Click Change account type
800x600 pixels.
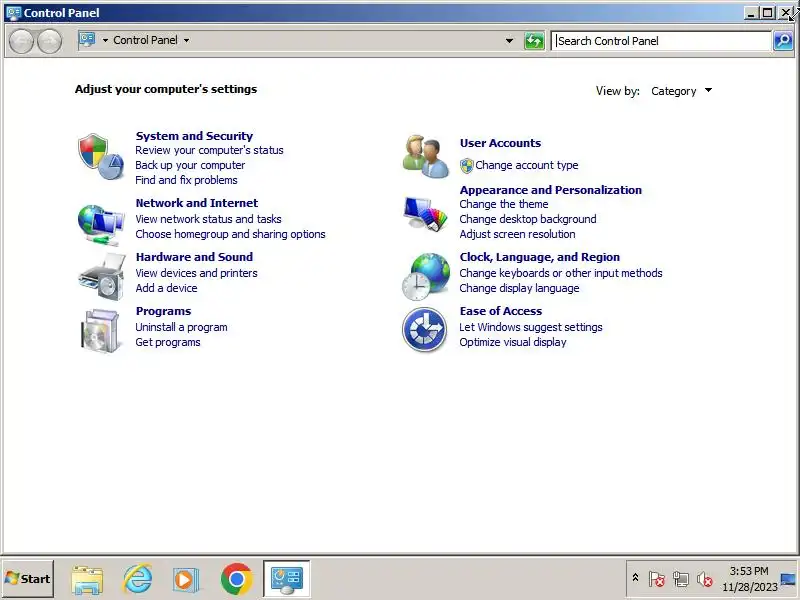coord(527,165)
